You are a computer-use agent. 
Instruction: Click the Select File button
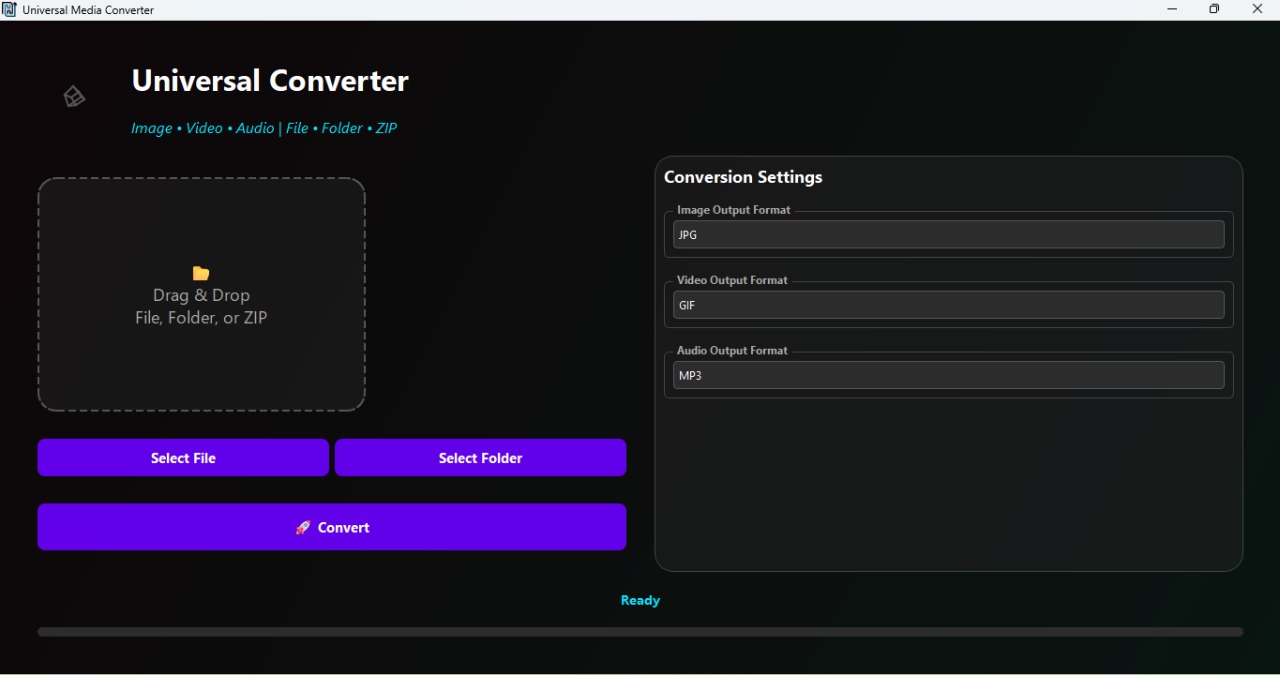(x=183, y=457)
